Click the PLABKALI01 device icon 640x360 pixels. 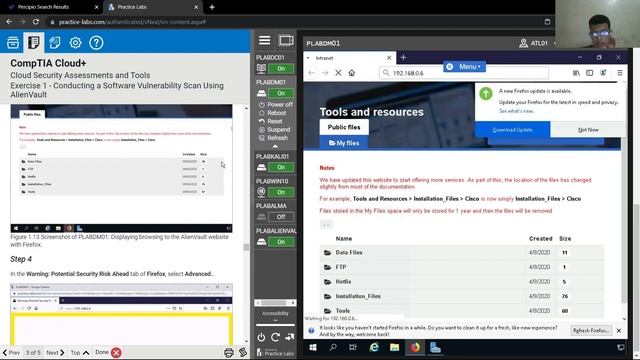pos(261,167)
